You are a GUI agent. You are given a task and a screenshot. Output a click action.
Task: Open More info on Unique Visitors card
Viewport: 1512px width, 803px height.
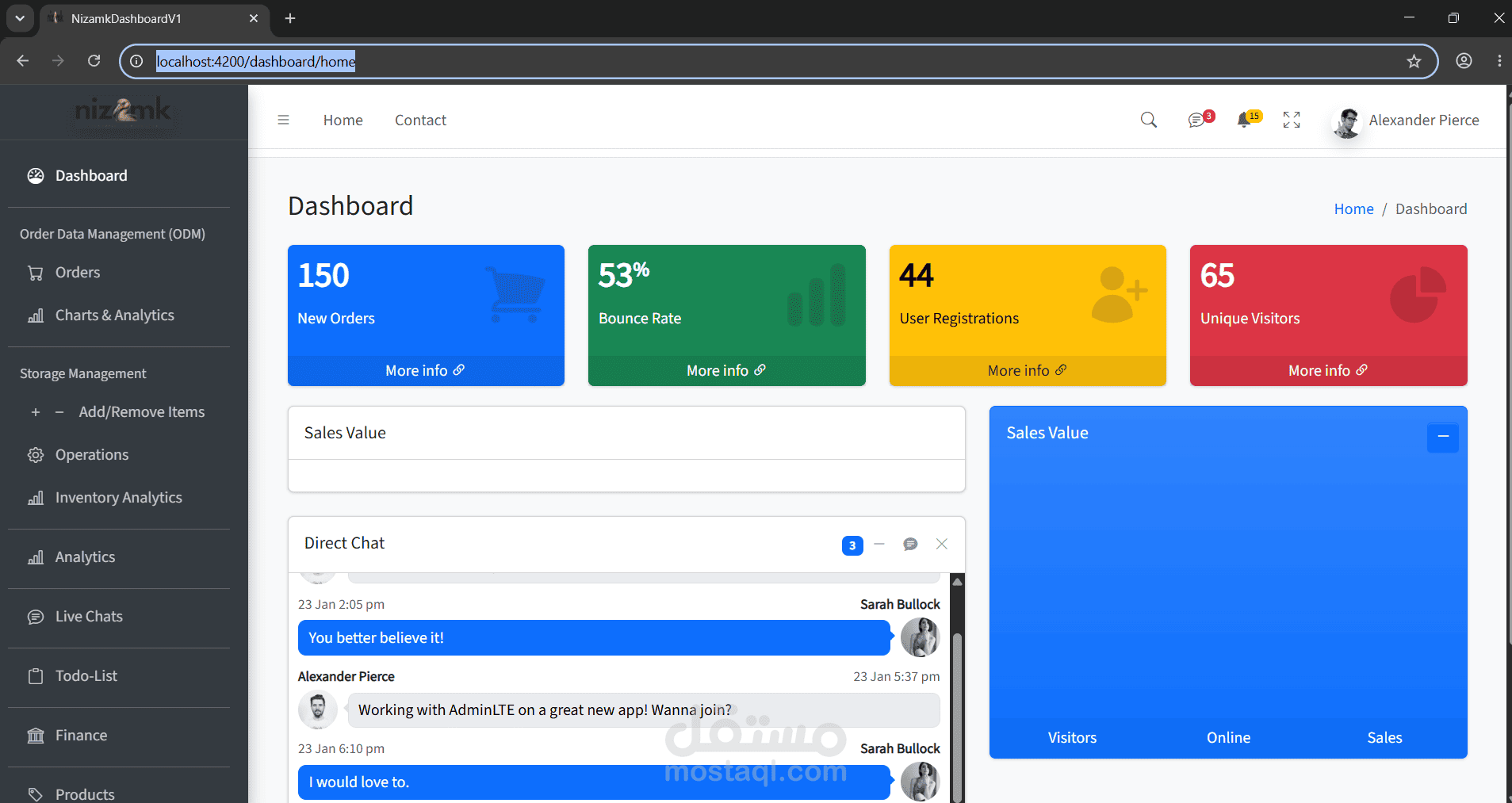[1328, 370]
